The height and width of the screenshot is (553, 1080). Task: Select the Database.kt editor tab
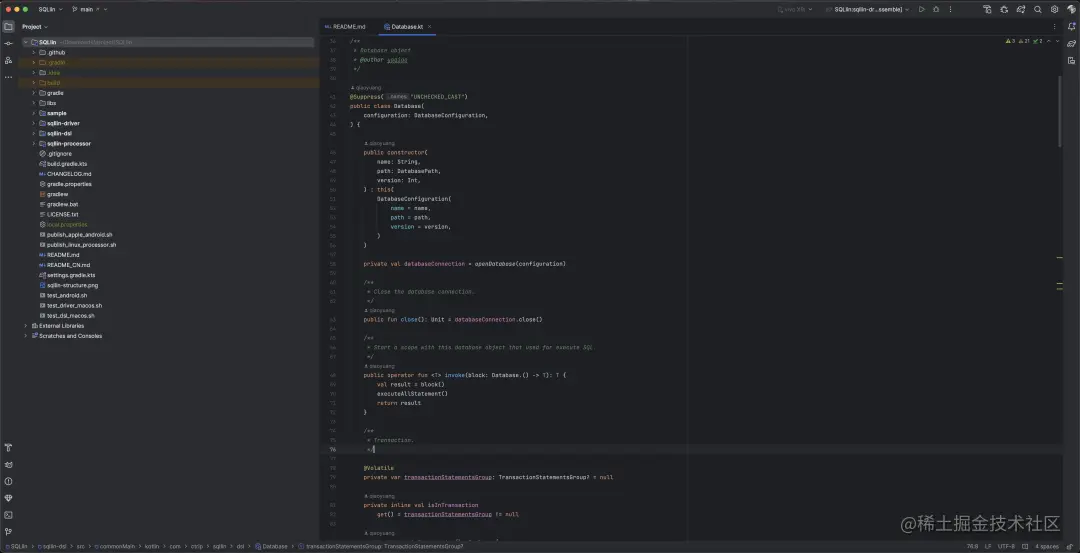coord(405,26)
